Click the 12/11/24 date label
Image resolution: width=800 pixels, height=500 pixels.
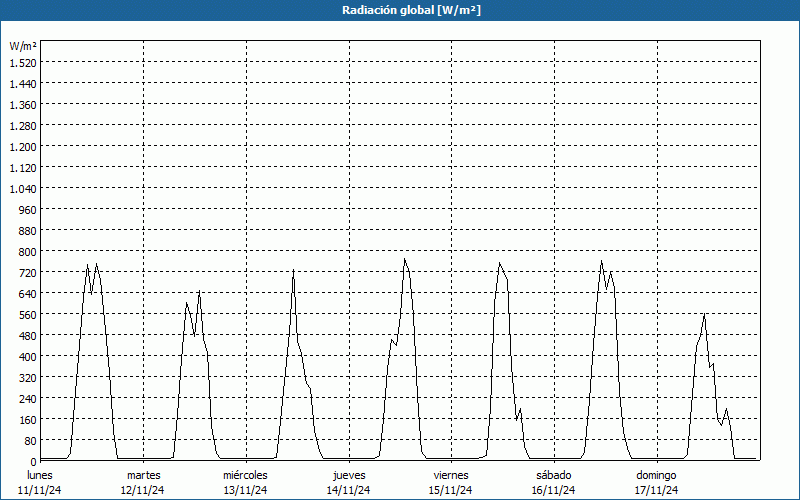click(143, 490)
